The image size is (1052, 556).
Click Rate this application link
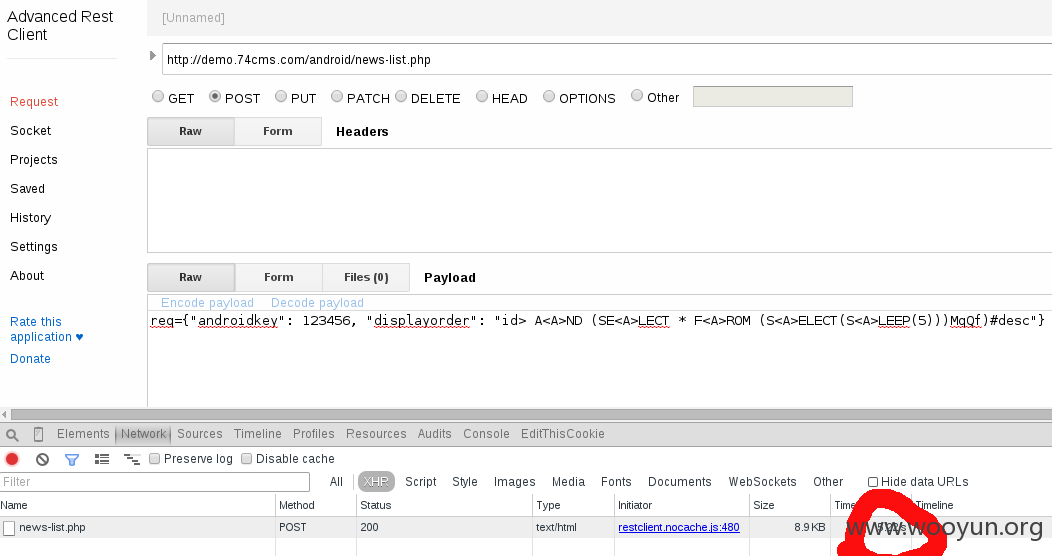pos(46,329)
